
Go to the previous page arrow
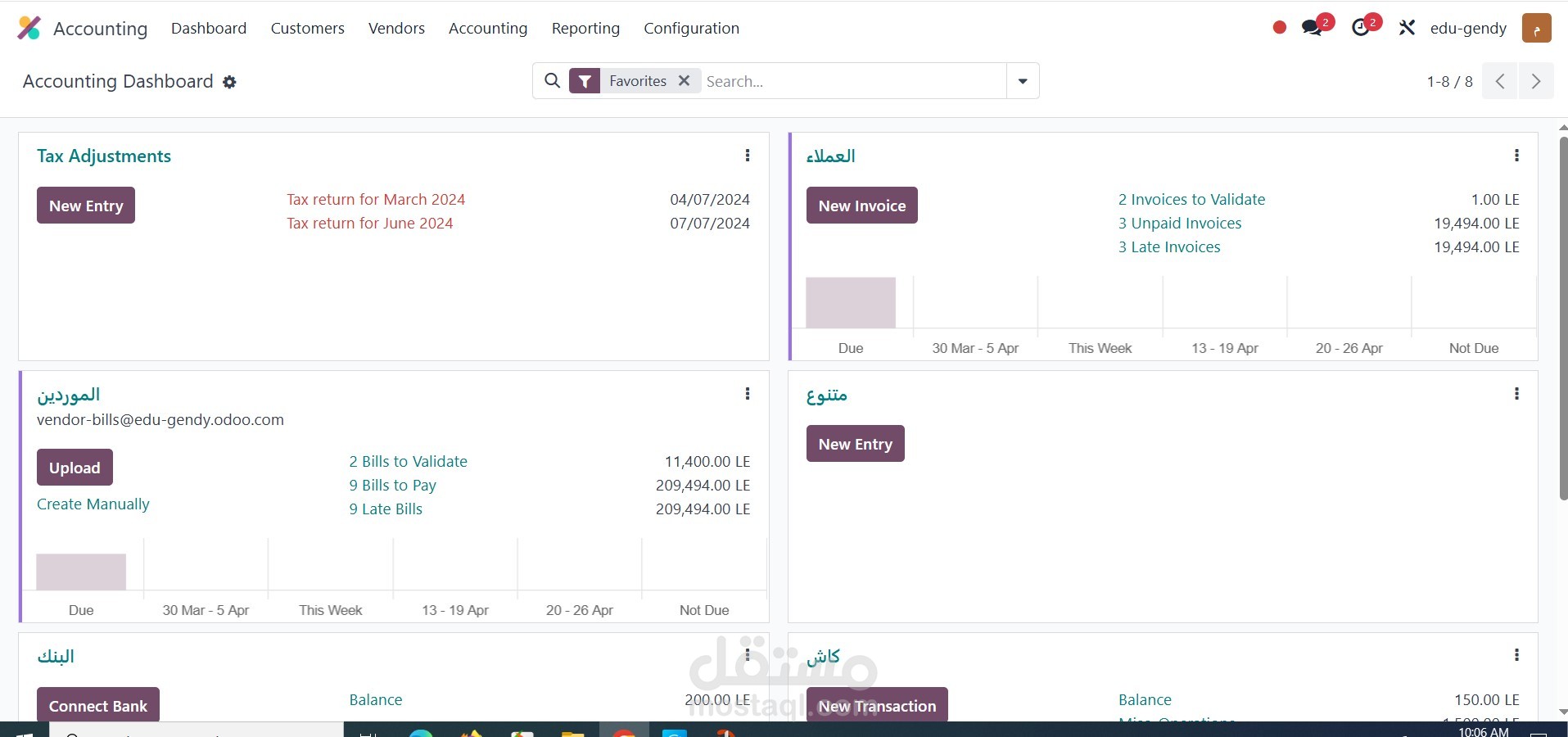click(x=1500, y=81)
